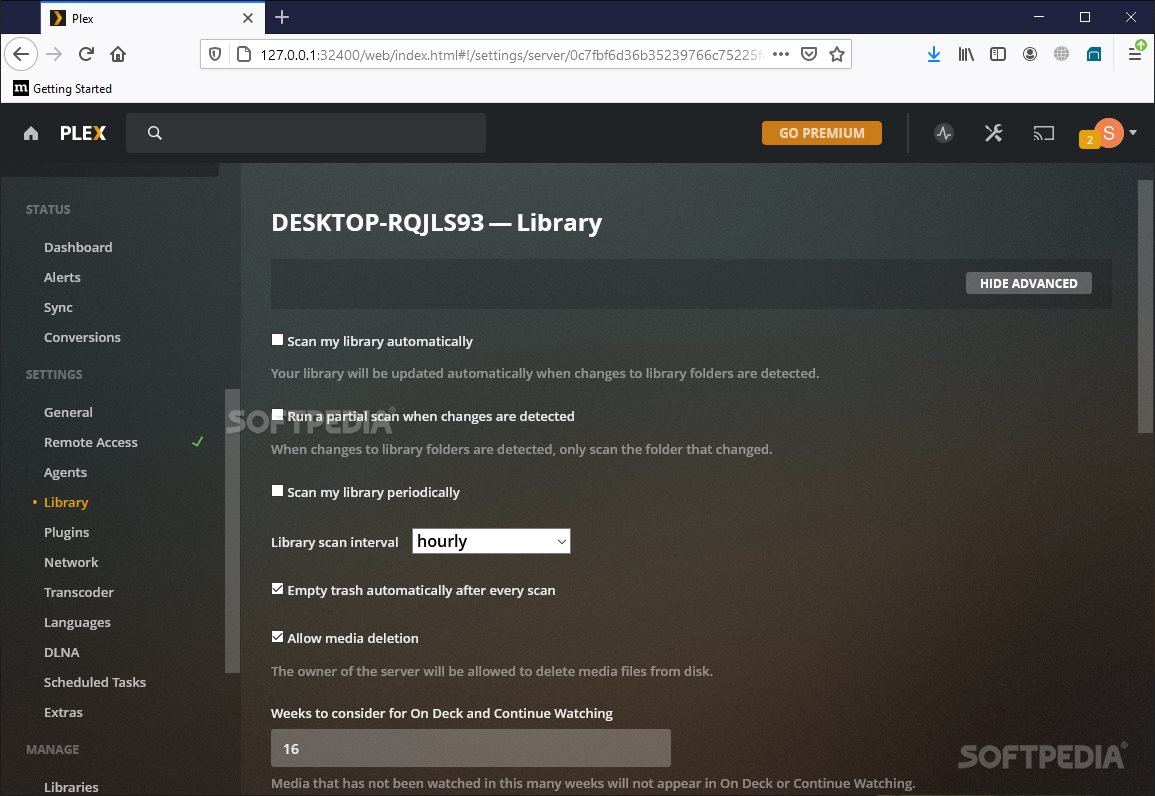Expand the account dropdown arrow
The image size is (1155, 796).
tap(1133, 133)
